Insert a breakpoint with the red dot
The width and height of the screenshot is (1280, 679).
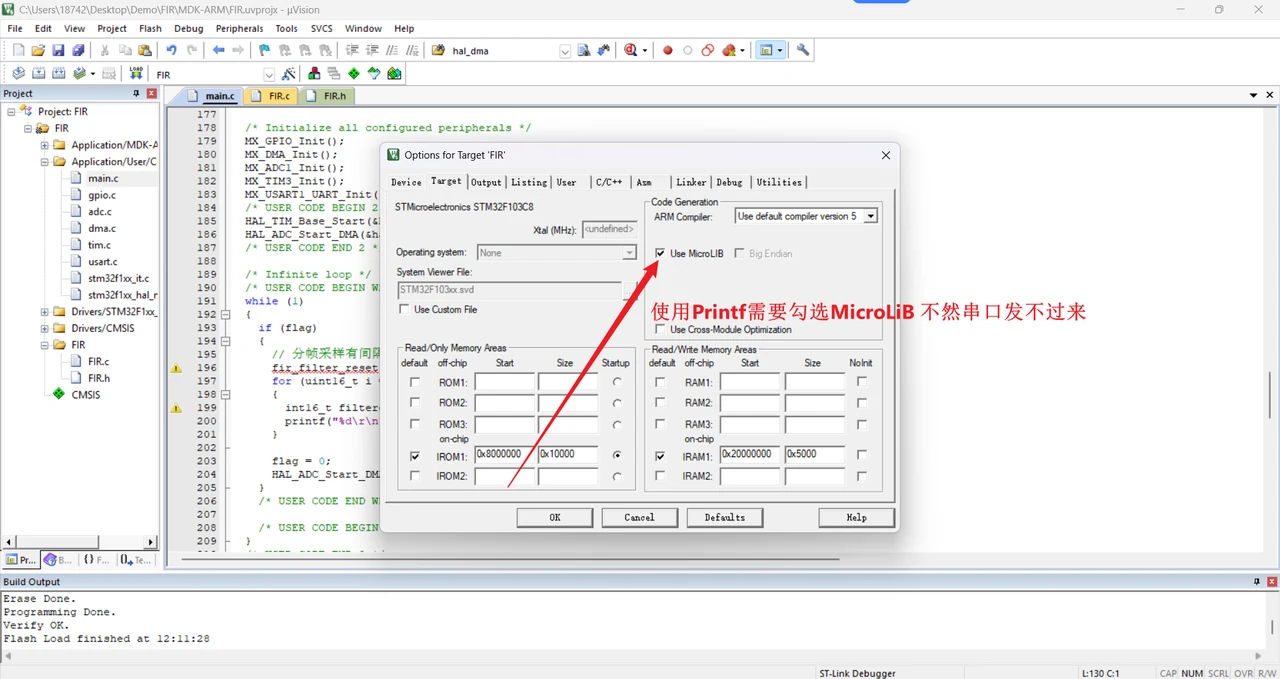668,50
